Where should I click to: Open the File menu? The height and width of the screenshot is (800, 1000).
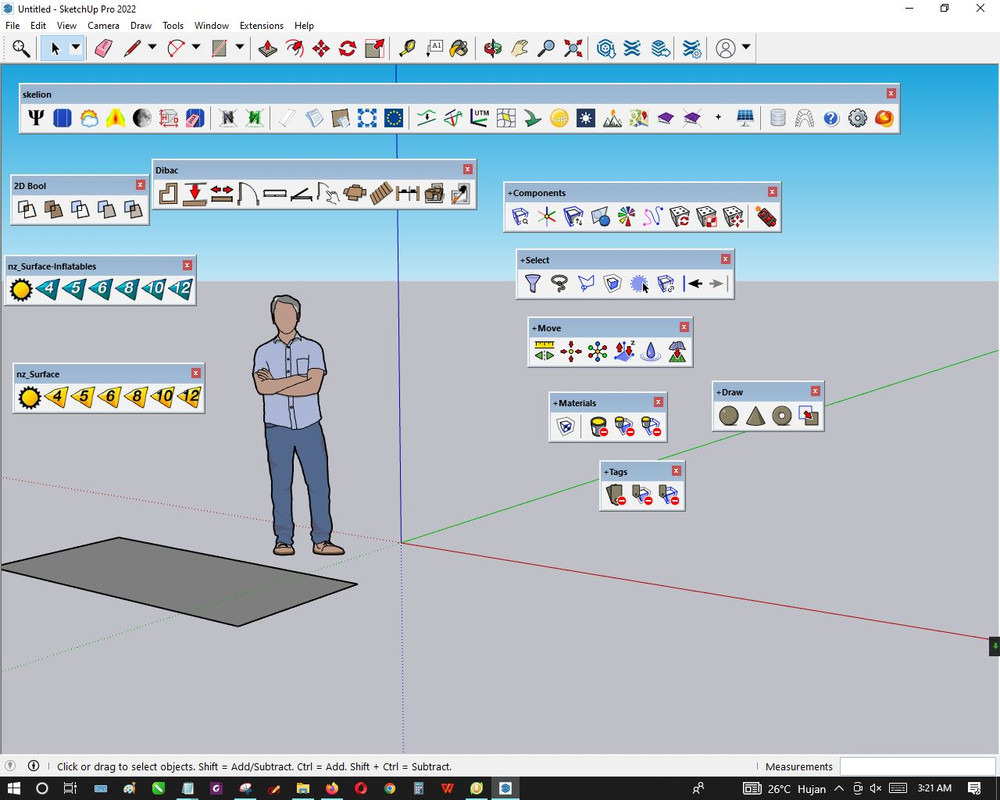click(13, 26)
